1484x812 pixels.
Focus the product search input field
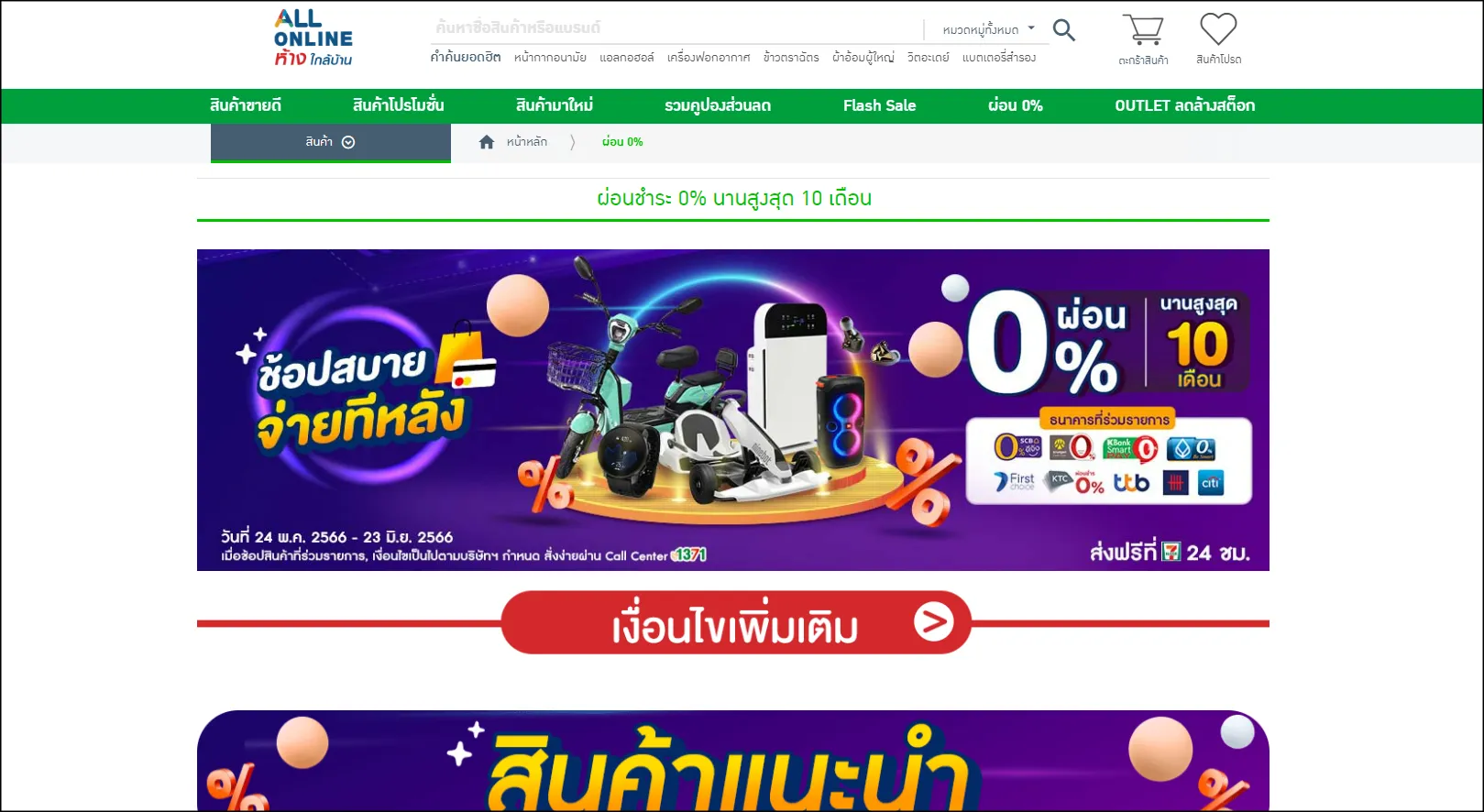pos(676,28)
